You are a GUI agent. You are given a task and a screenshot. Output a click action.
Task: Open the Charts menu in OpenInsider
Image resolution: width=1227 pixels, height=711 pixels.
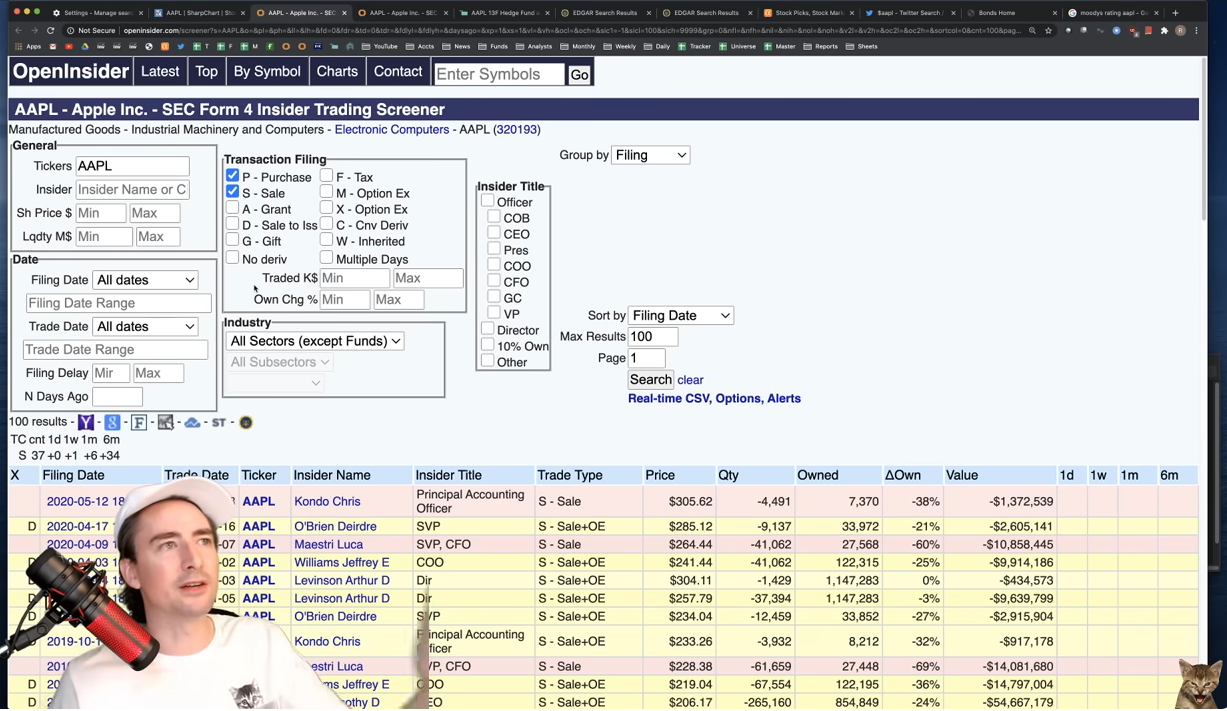pos(336,71)
